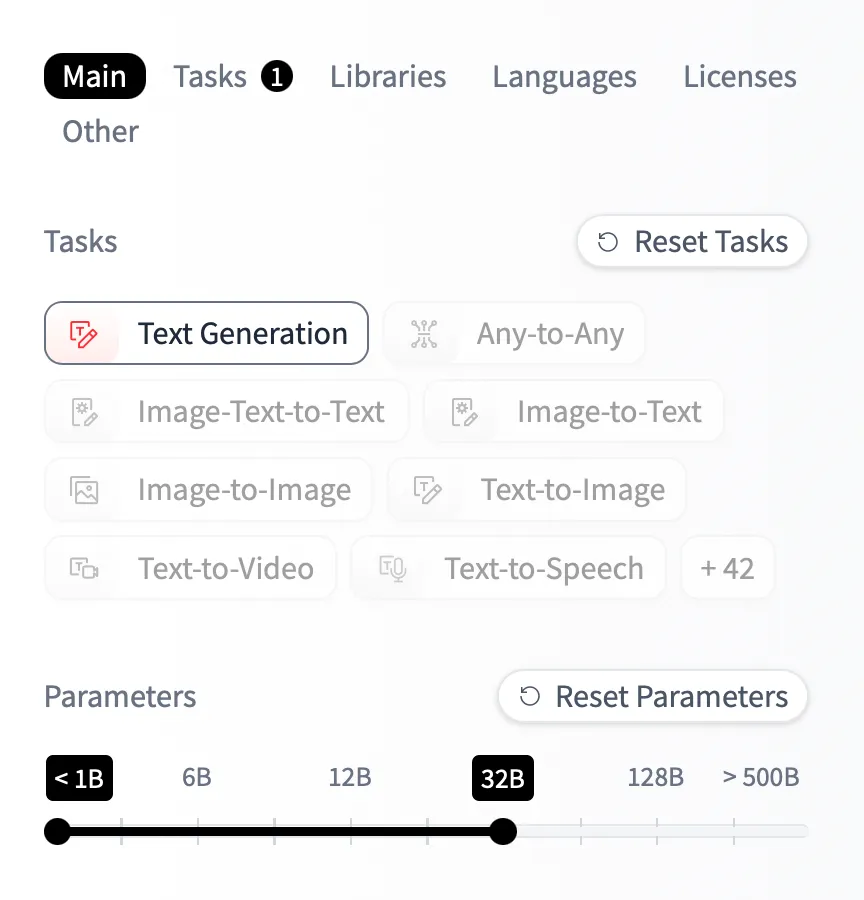
Task: Enable the Any-to-Any task filter
Action: point(549,334)
